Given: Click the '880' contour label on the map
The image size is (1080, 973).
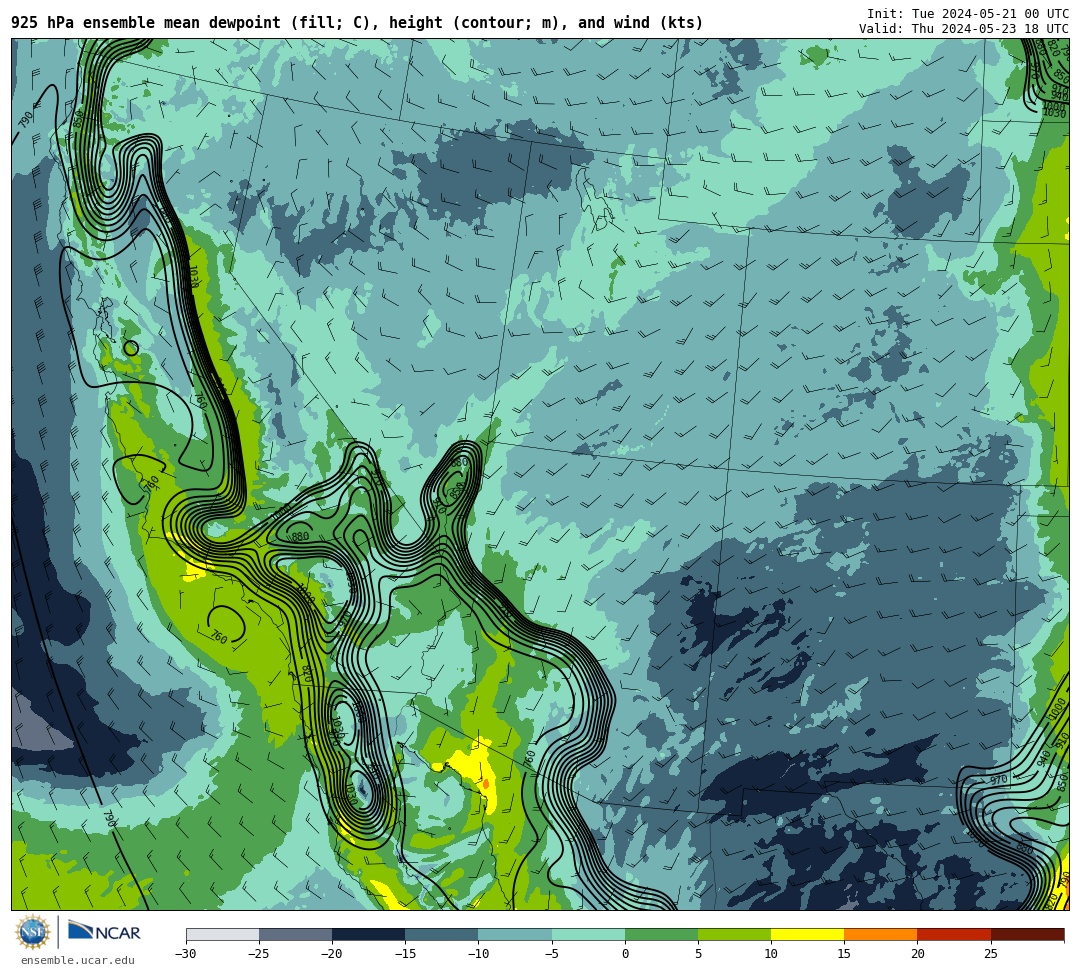Looking at the screenshot, I should point(300,536).
